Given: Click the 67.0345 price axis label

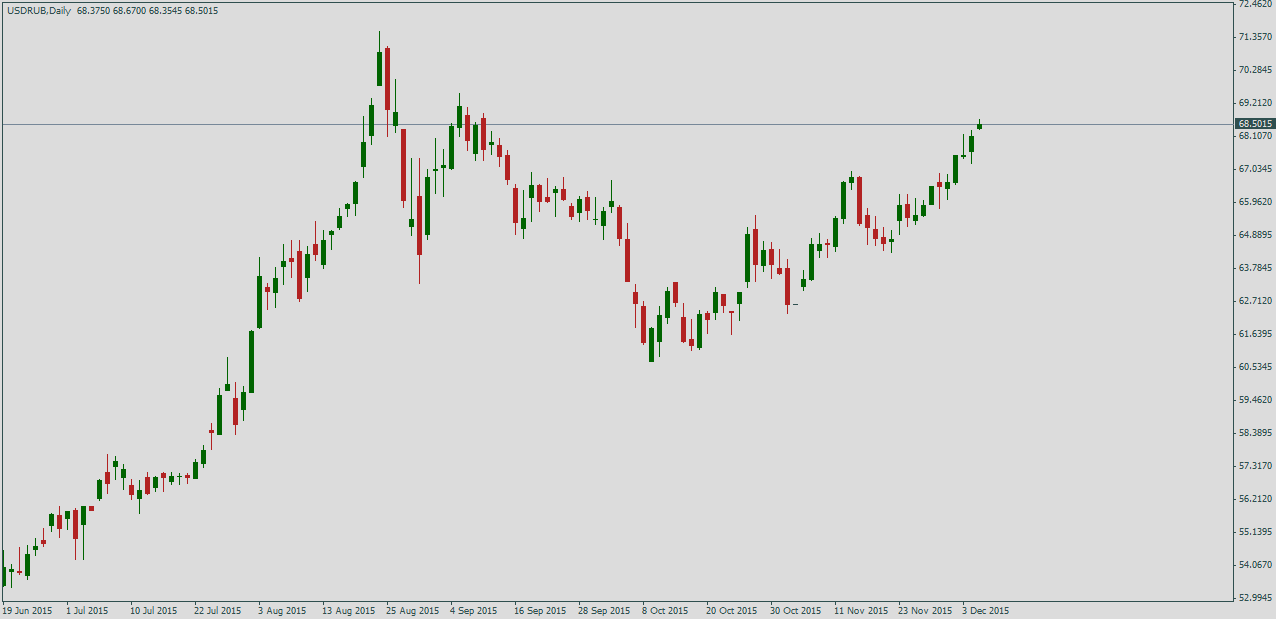Looking at the screenshot, I should point(1254,169).
